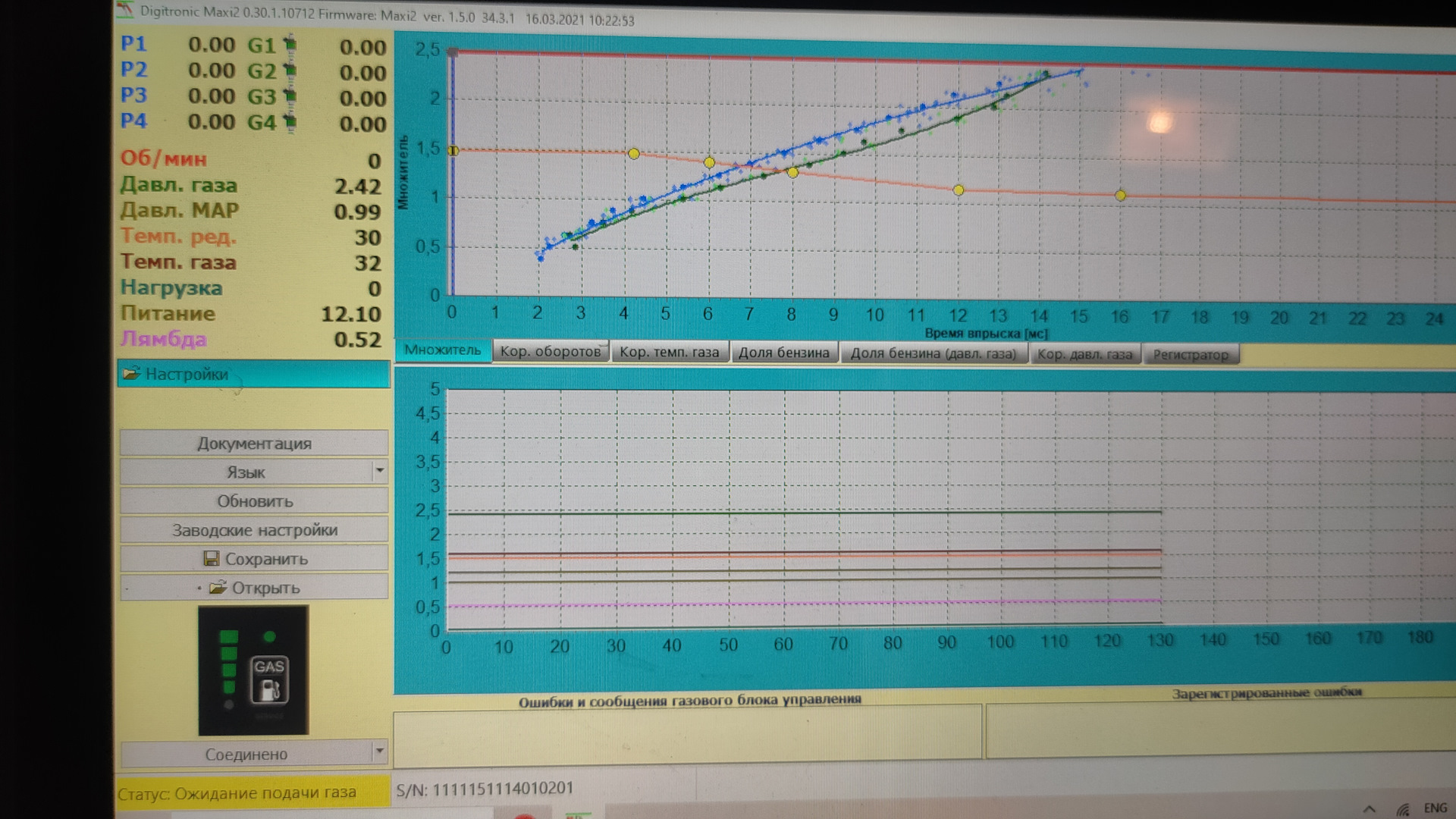Click the floppy disk icon on Сохранить

pyautogui.click(x=212, y=559)
